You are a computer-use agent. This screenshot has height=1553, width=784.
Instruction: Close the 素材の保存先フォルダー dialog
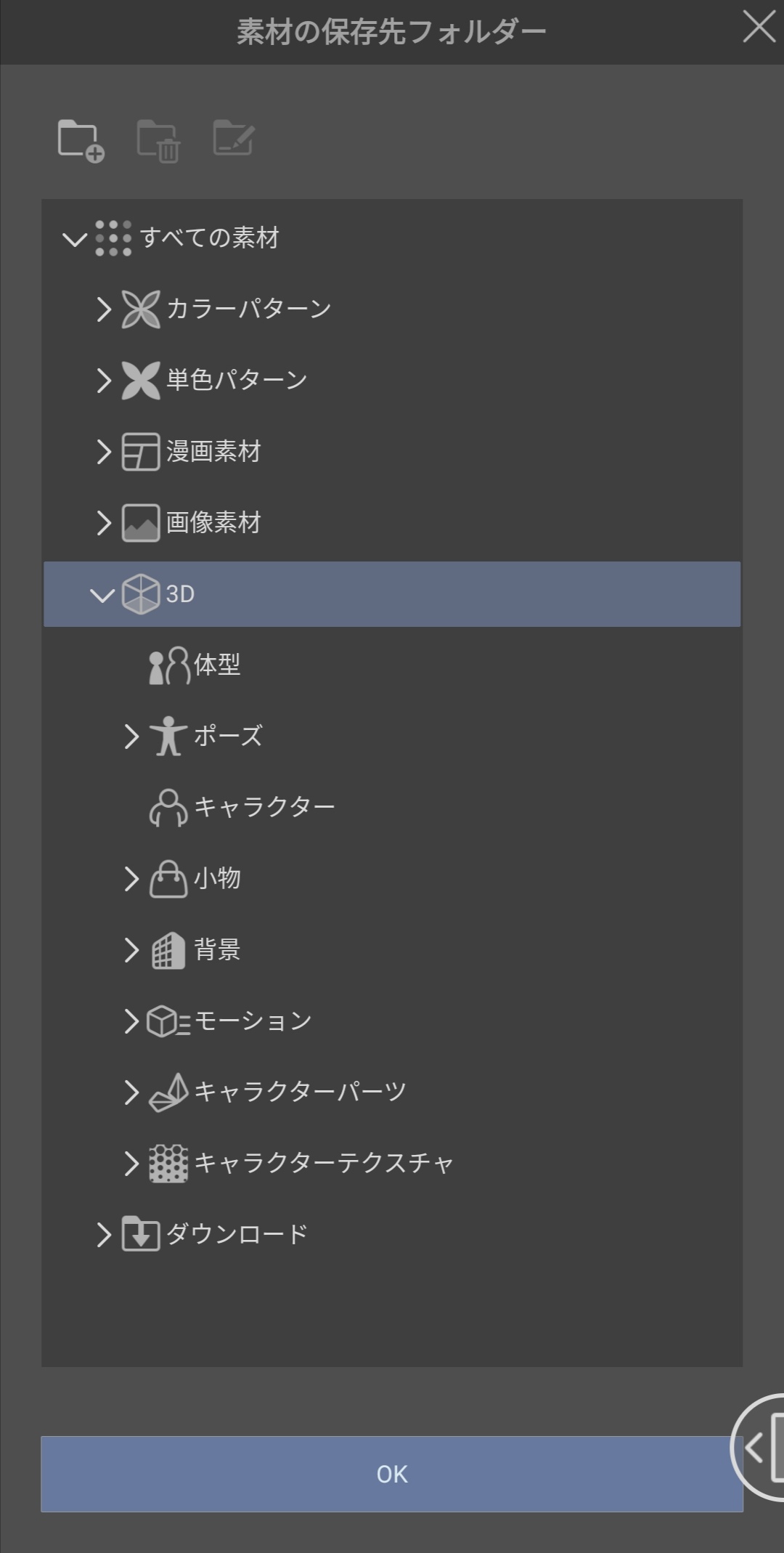759,28
